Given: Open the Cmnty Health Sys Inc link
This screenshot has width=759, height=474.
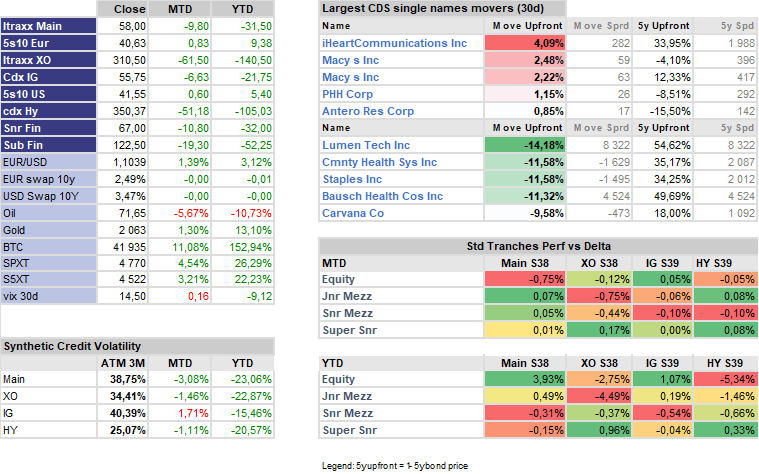Looking at the screenshot, I should pos(380,162).
